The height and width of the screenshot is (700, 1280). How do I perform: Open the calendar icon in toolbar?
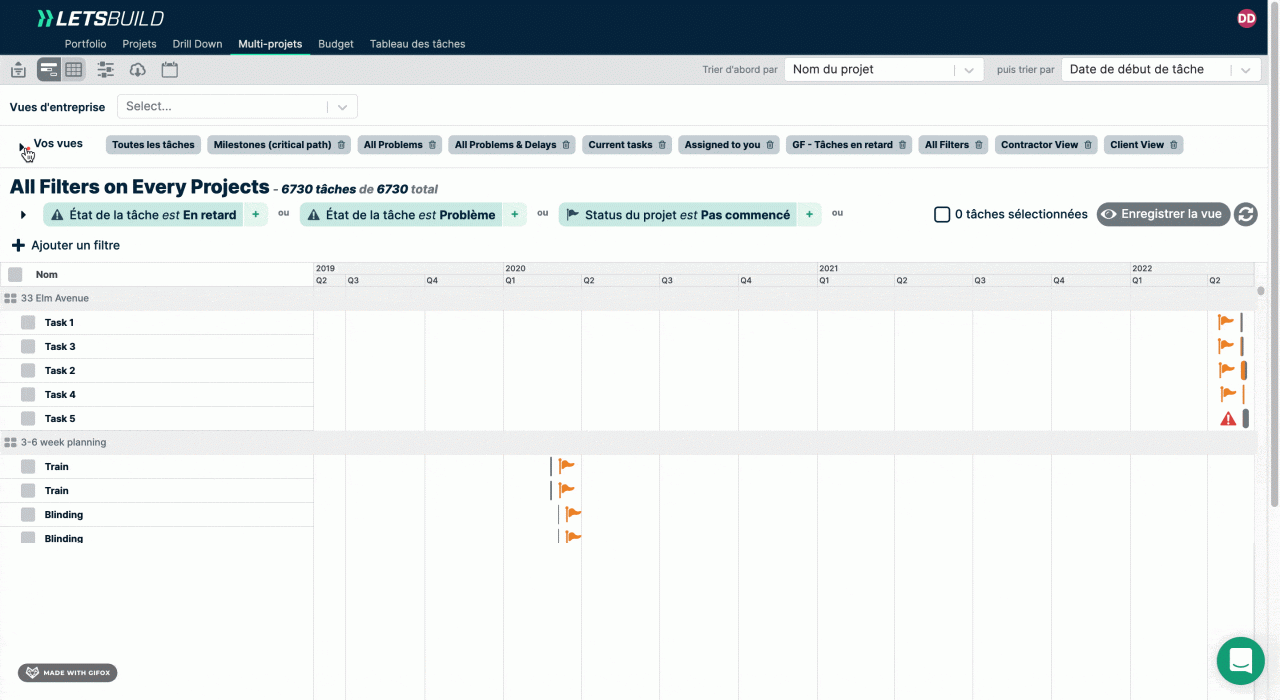[x=170, y=69]
